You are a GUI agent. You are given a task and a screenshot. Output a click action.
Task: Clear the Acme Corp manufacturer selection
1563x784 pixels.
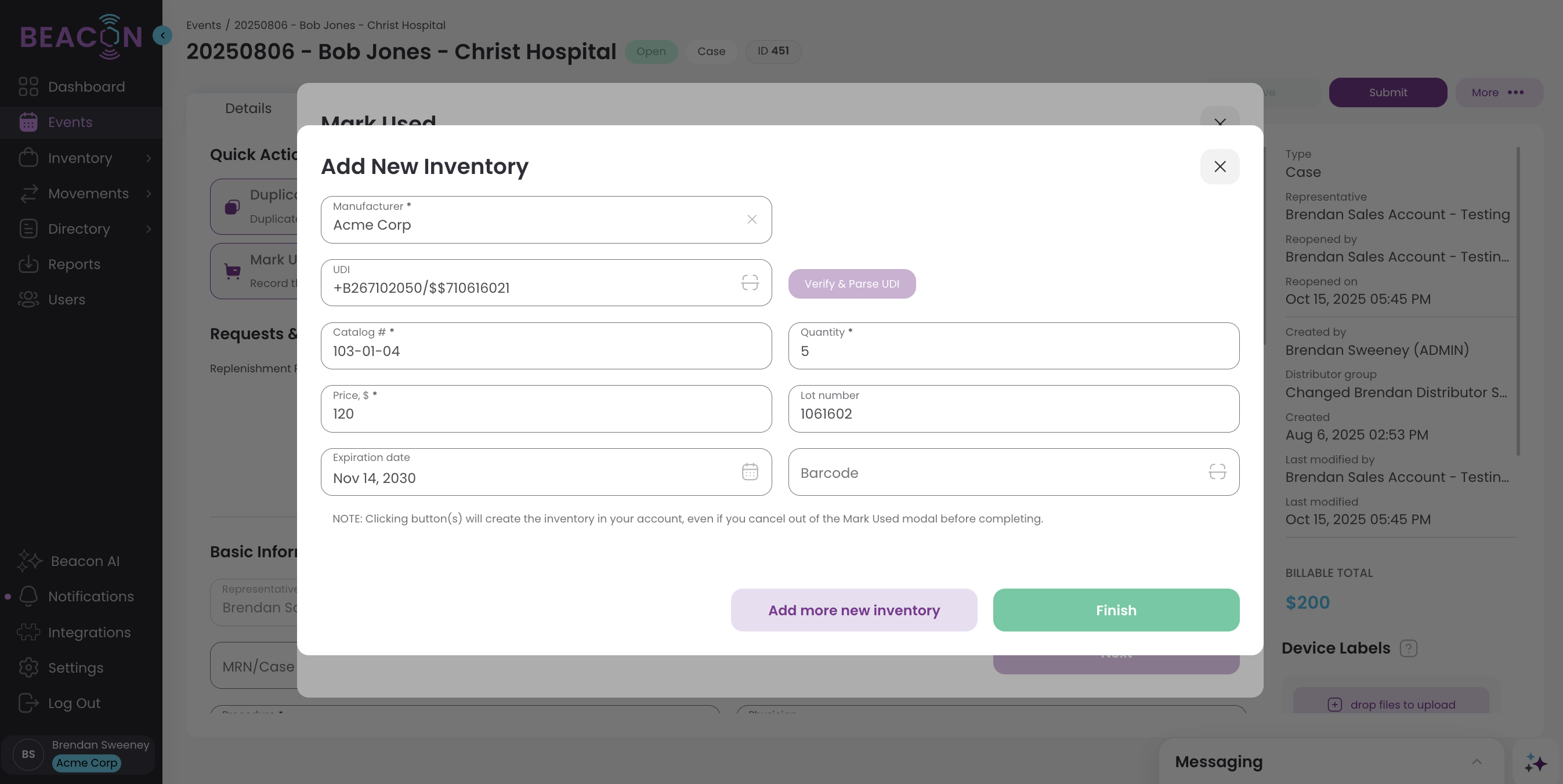(x=752, y=220)
